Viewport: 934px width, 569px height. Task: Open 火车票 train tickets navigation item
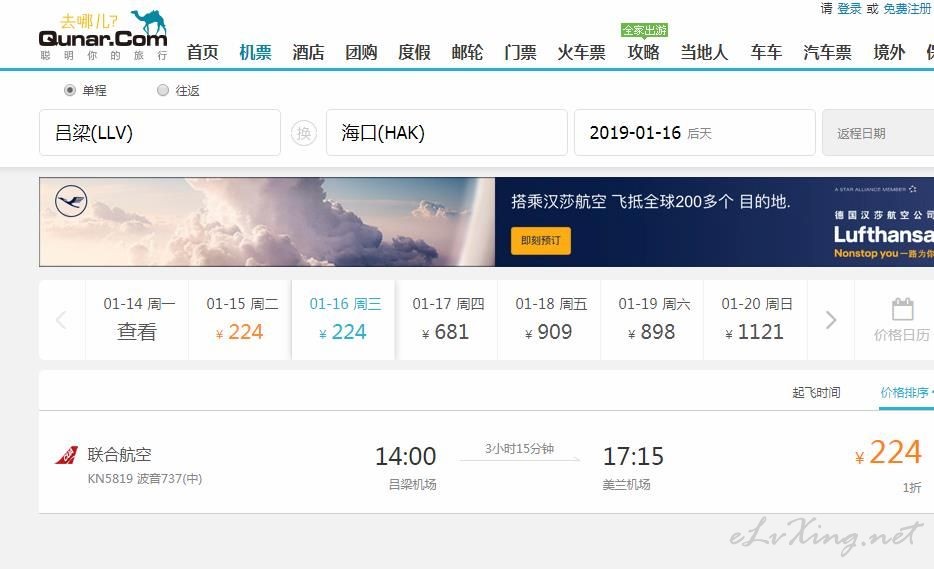coord(581,52)
